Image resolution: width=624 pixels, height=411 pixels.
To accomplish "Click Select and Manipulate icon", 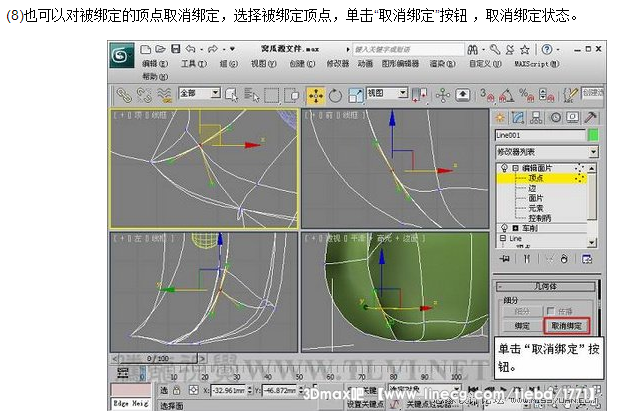I will pyautogui.click(x=443, y=95).
